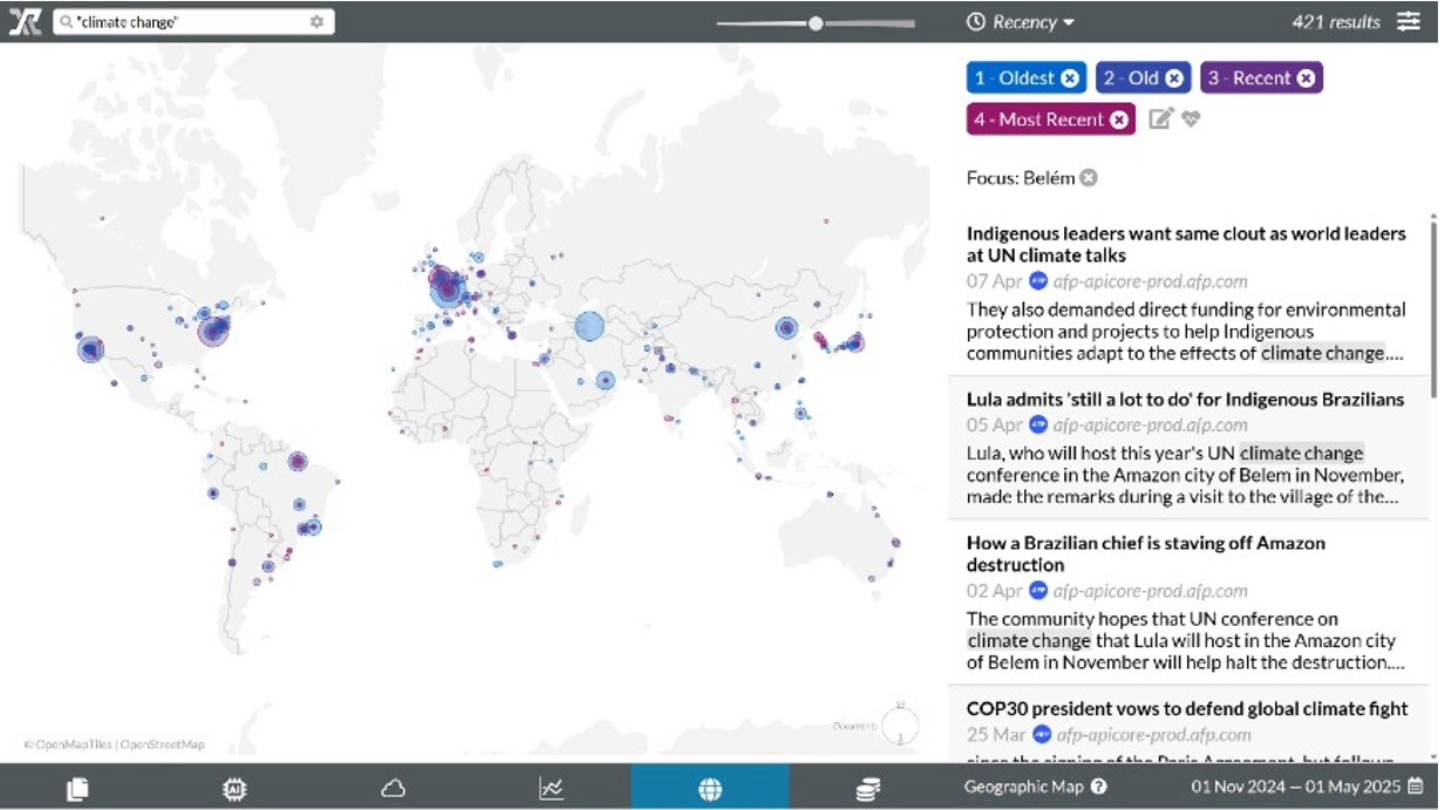Switch to the cloud view
This screenshot has height=810, width=1440.
pyautogui.click(x=393, y=788)
